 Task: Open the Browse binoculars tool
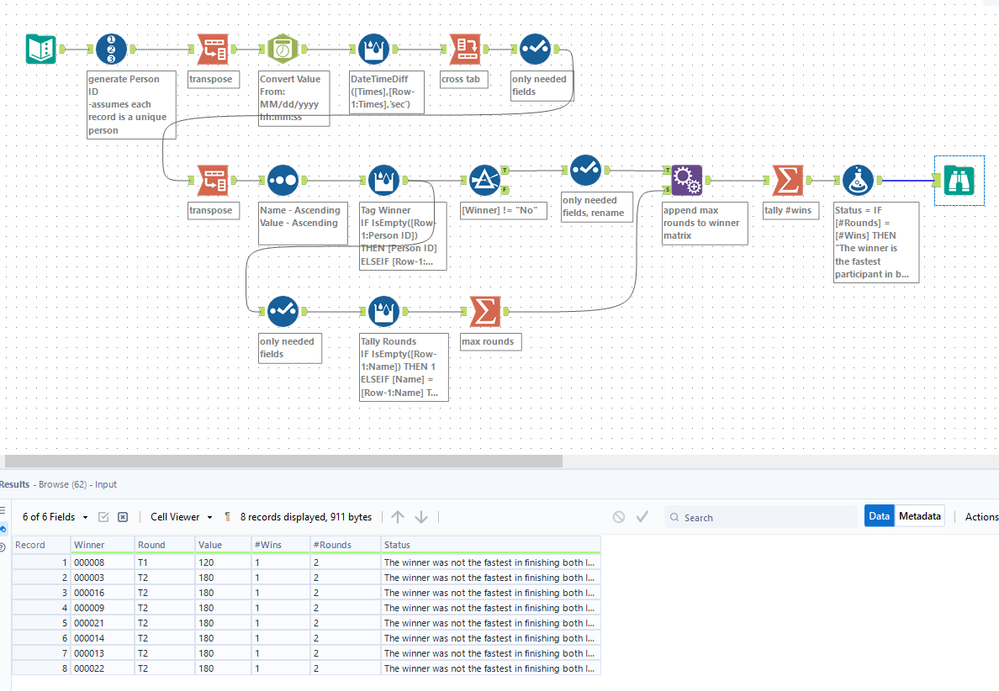[x=959, y=180]
